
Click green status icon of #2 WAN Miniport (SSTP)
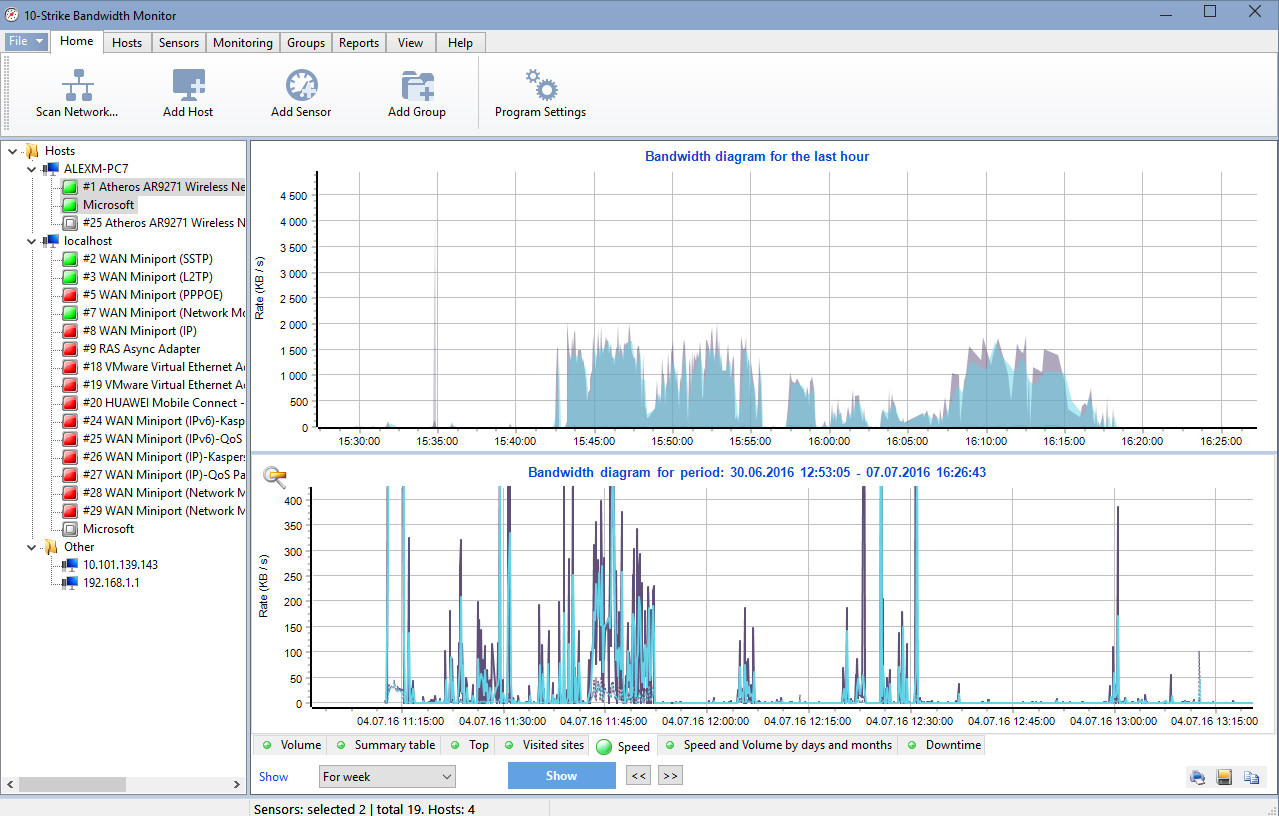pos(70,259)
